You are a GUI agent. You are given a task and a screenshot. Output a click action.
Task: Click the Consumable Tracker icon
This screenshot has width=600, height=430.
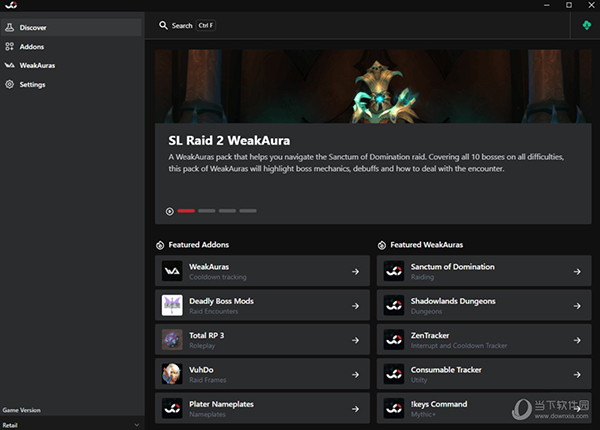pos(394,374)
